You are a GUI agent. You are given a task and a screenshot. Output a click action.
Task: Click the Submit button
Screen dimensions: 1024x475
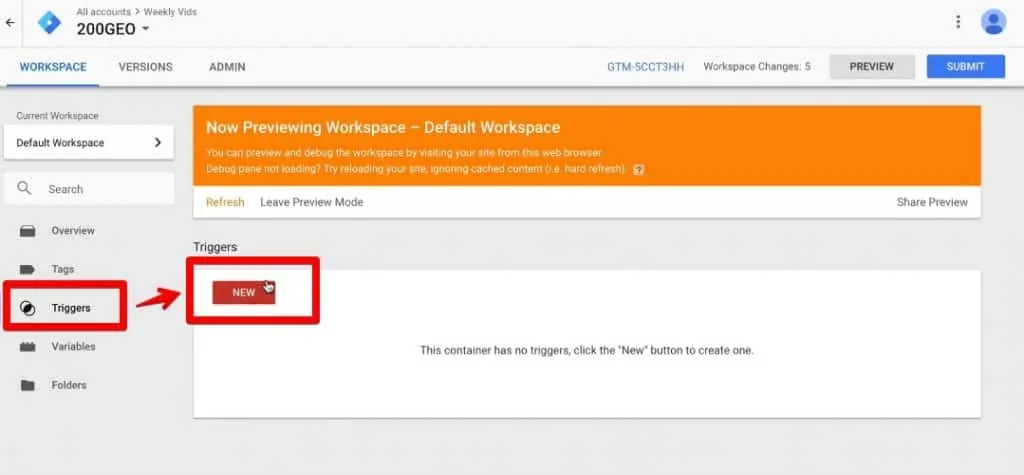(x=965, y=67)
